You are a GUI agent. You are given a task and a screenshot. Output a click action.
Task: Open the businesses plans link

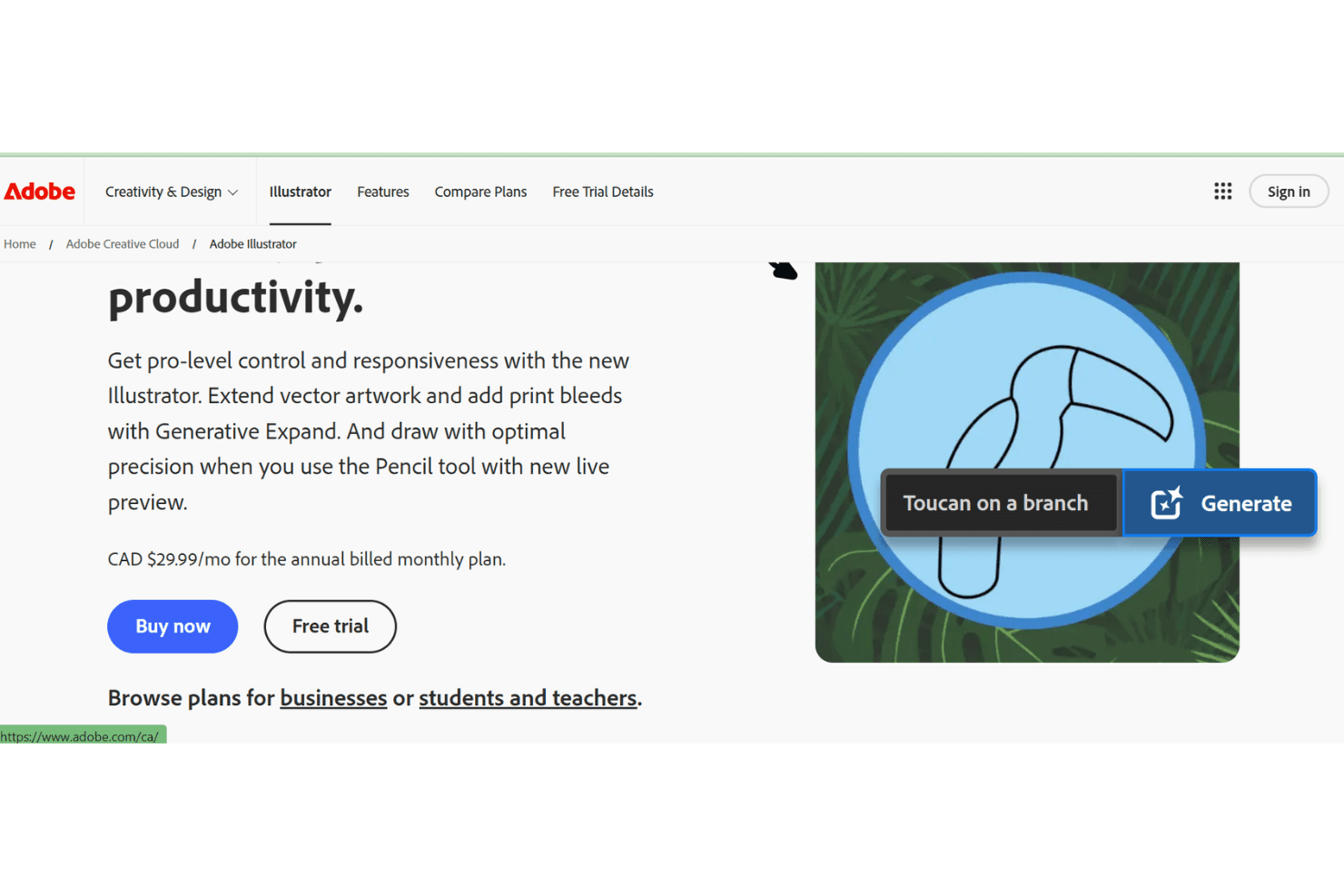click(333, 698)
